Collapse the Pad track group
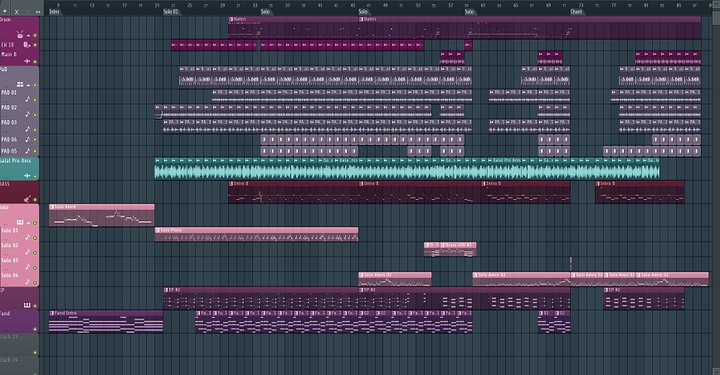The image size is (720, 375). (x=28, y=85)
